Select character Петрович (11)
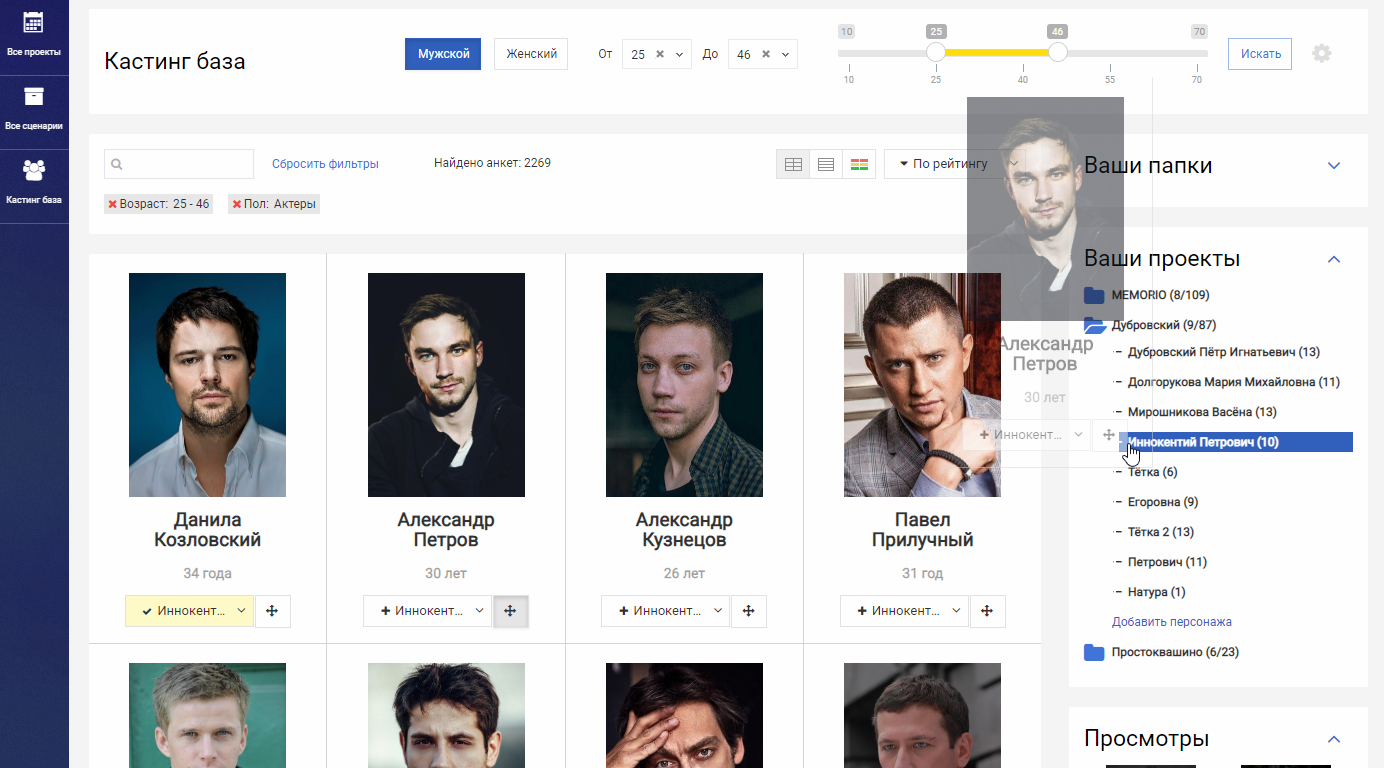 point(1167,562)
